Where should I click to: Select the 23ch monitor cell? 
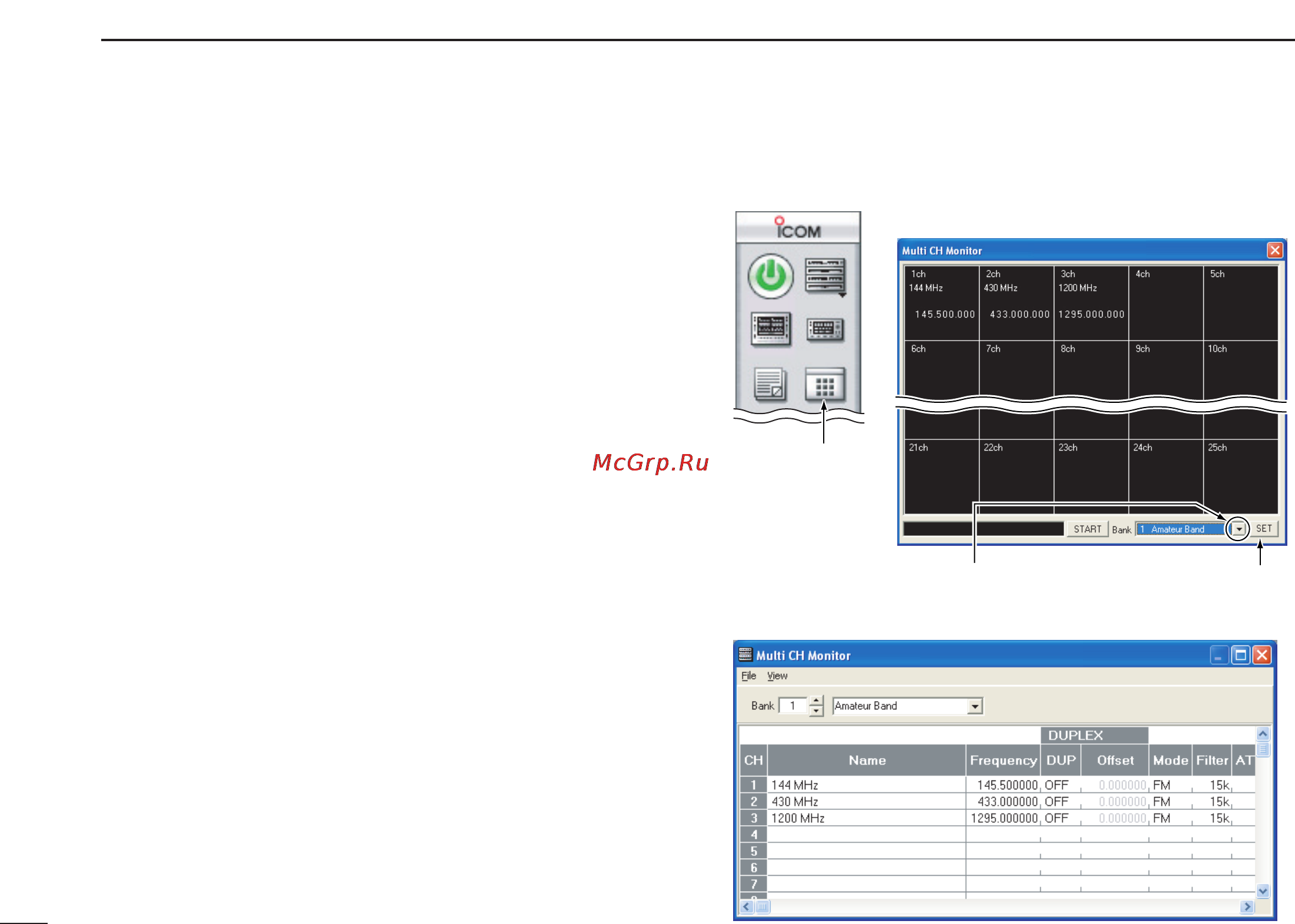1091,476
